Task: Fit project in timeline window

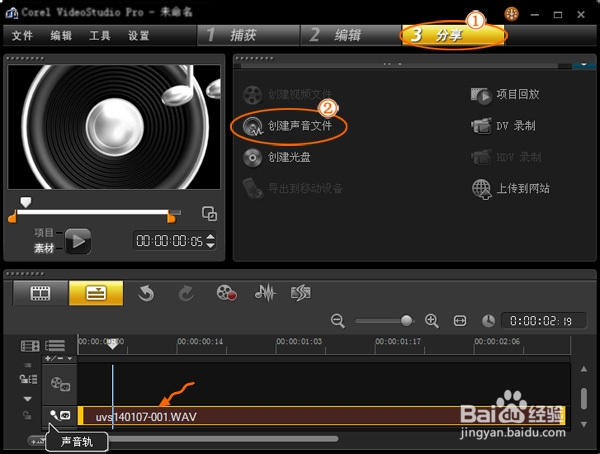Action: coord(460,320)
